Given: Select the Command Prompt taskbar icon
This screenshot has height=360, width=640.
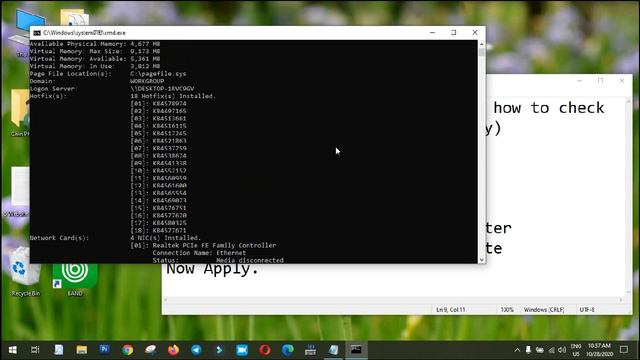Looking at the screenshot, I should 356,350.
